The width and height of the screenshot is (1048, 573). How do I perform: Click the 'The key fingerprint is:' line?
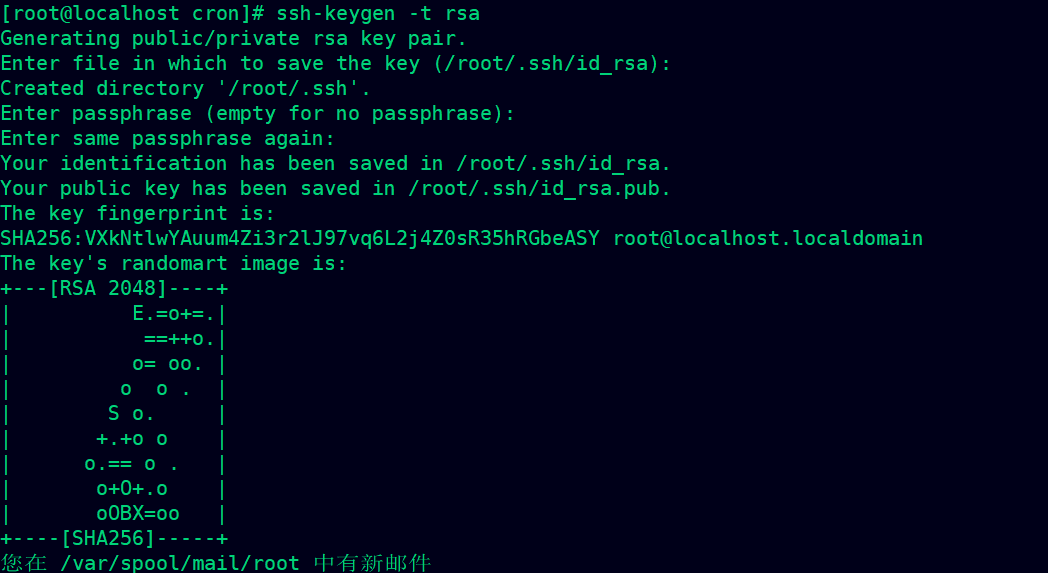(138, 213)
